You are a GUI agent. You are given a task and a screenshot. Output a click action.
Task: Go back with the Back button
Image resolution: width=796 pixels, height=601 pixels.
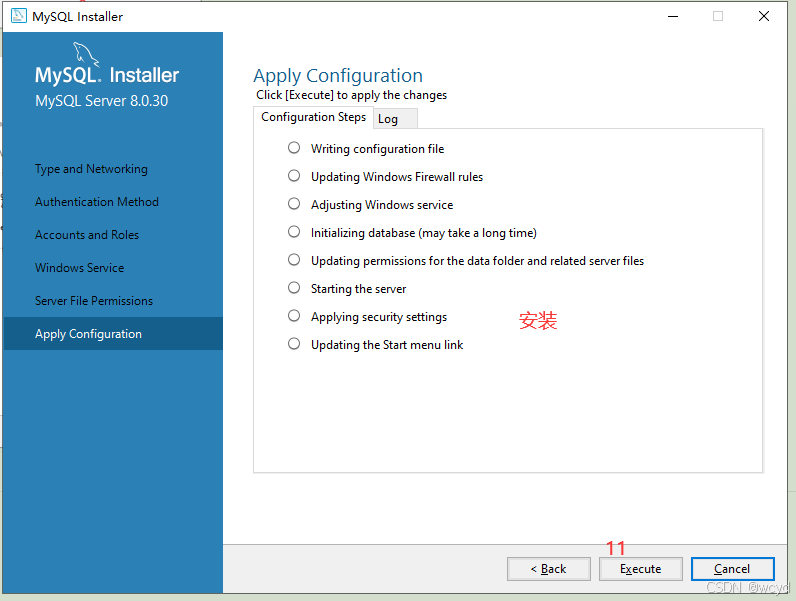point(548,569)
